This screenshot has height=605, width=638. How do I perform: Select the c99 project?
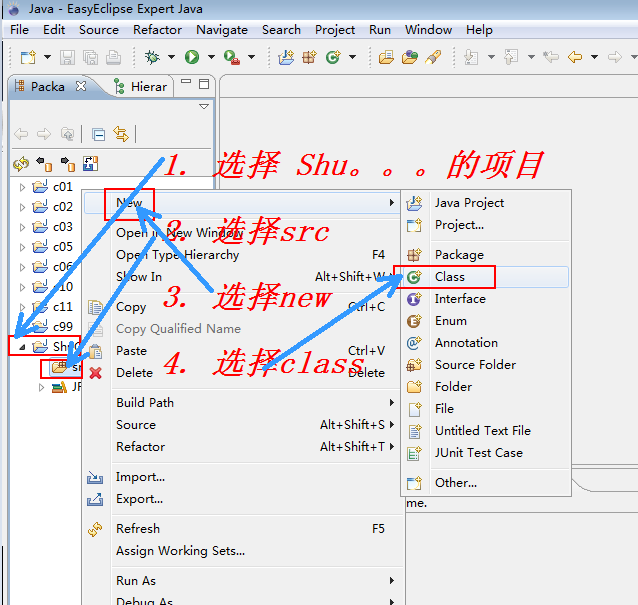coord(53,326)
